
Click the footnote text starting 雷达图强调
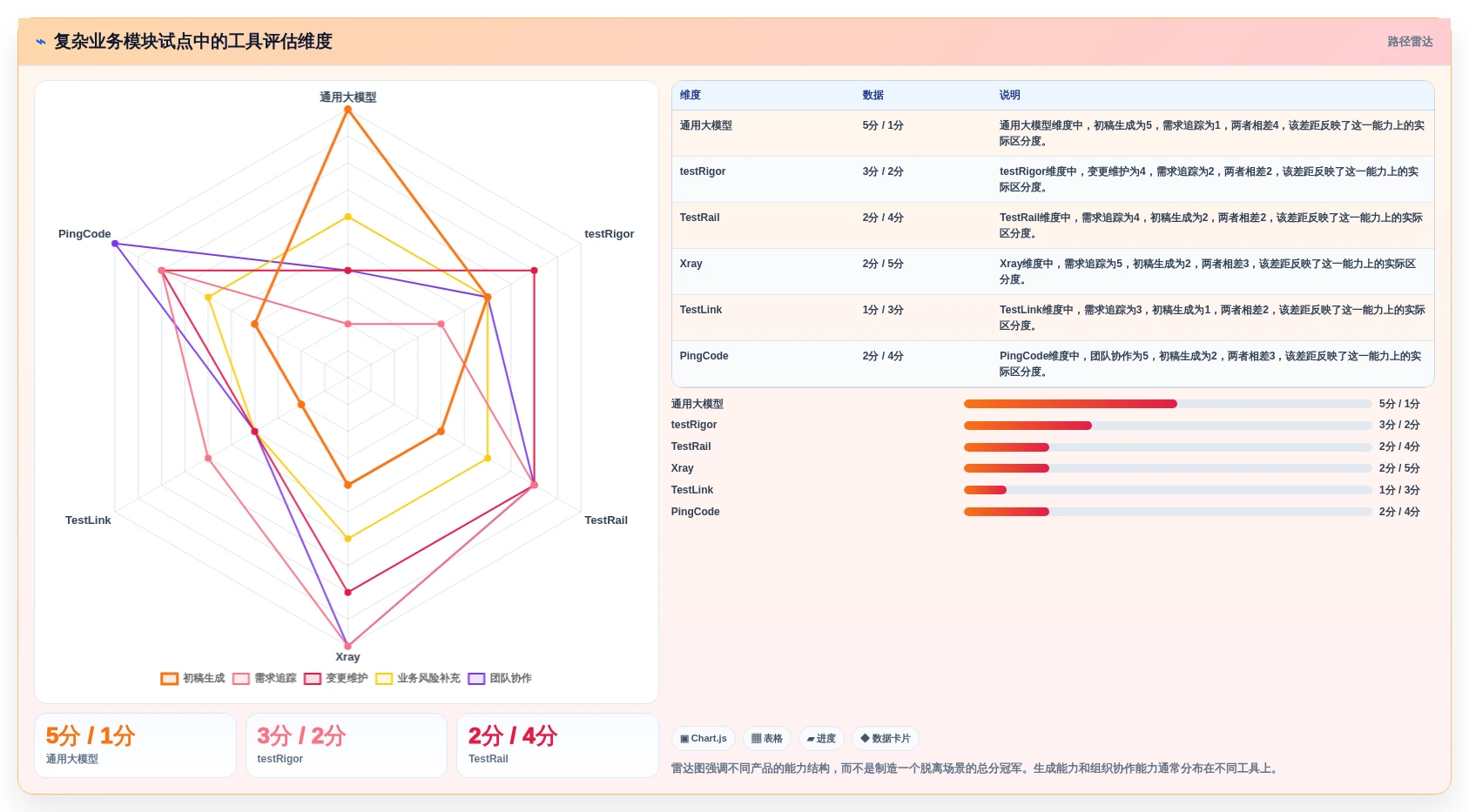976,768
